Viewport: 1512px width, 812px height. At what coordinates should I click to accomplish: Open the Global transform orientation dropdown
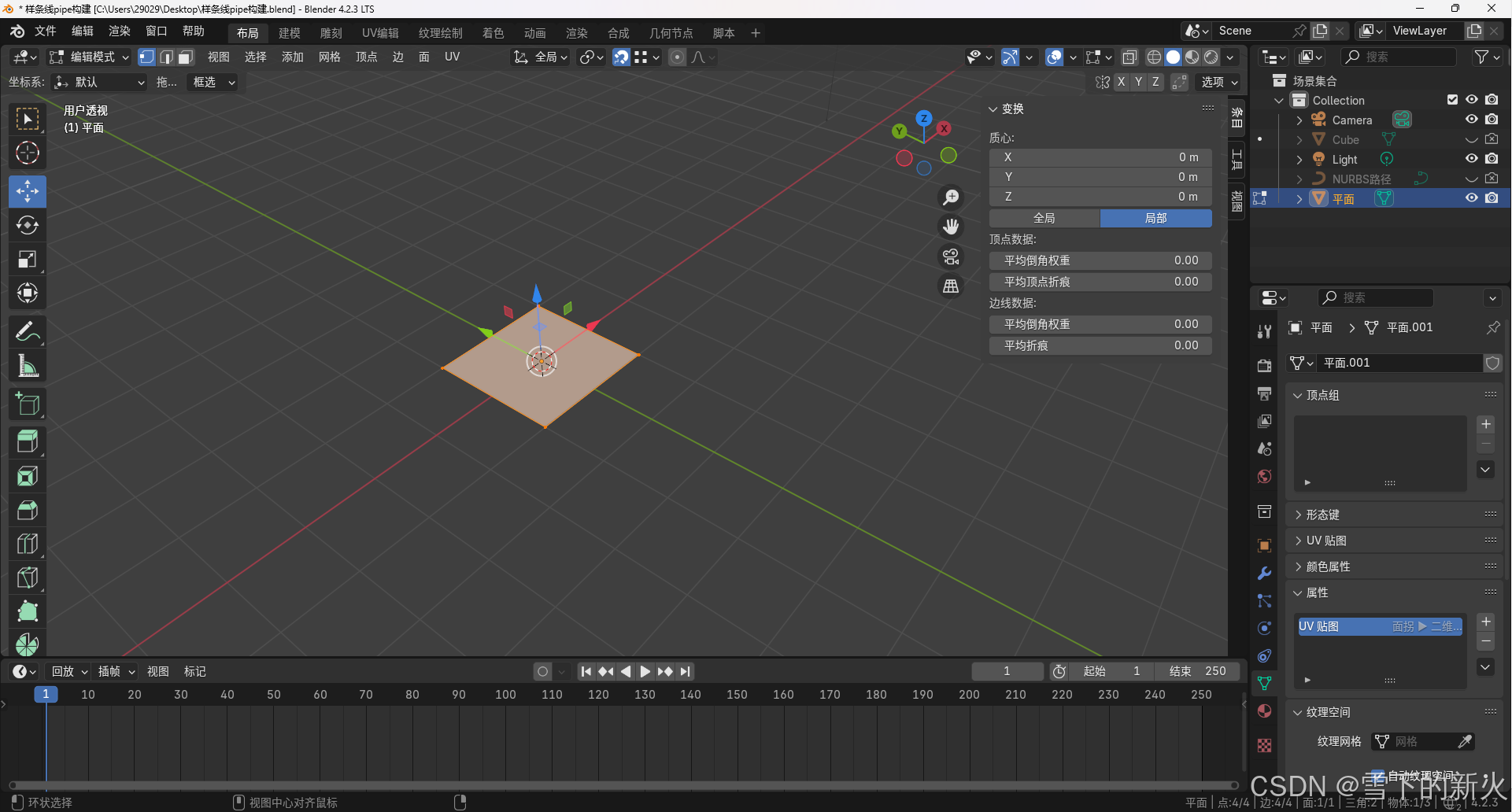[x=541, y=57]
